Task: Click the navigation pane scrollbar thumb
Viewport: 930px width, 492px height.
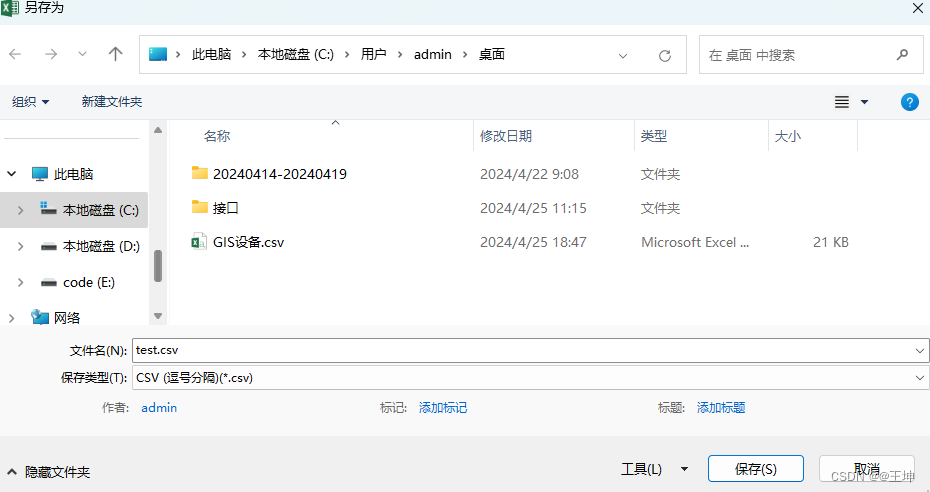Action: (158, 266)
